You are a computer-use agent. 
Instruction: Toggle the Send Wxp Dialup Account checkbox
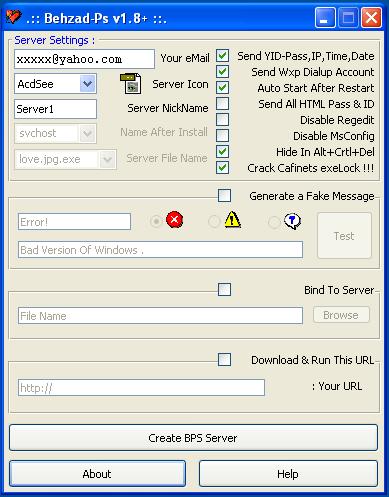(x=222, y=72)
